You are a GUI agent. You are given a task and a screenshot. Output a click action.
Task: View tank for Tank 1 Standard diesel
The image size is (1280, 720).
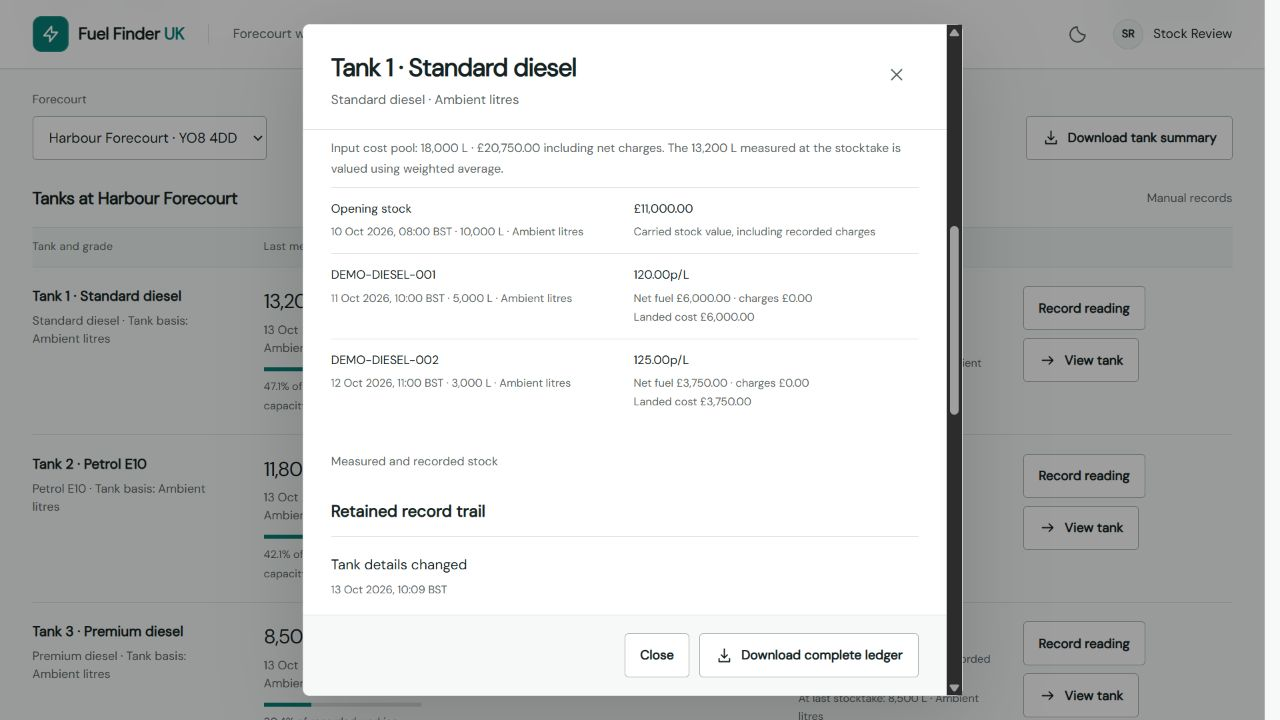(x=1081, y=360)
